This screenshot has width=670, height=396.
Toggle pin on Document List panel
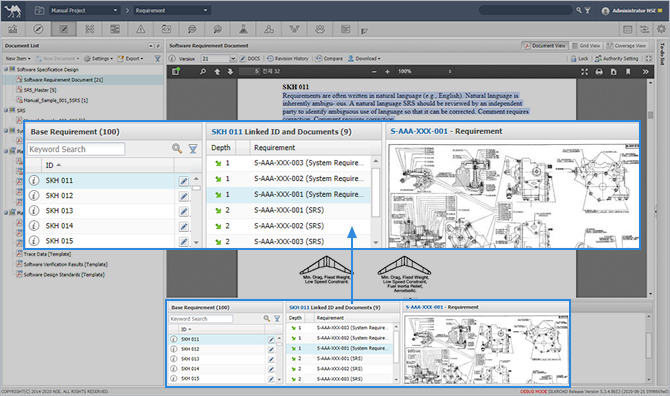tap(158, 46)
